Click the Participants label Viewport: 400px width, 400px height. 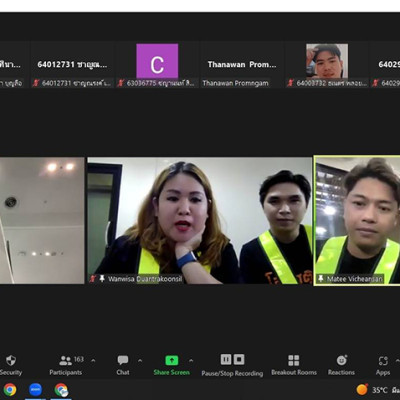(x=65, y=372)
